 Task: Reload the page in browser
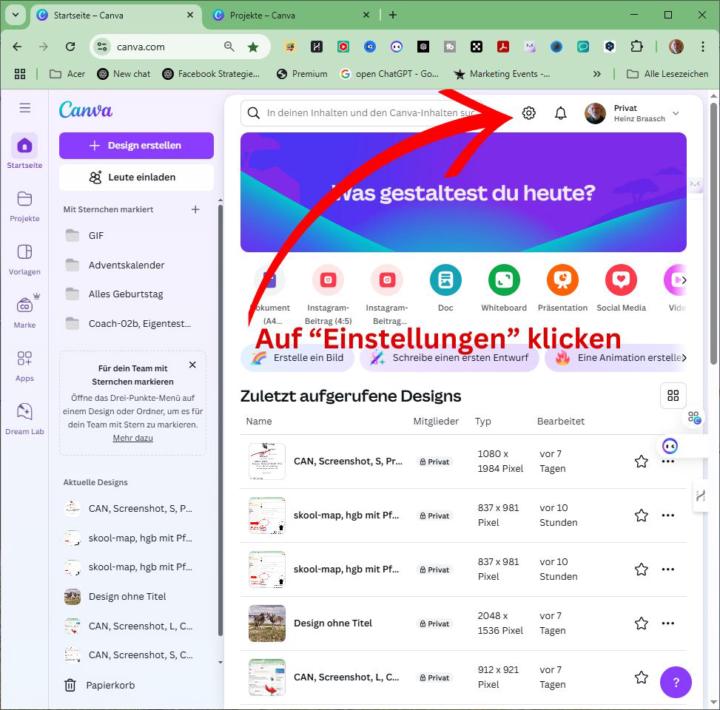[70, 46]
